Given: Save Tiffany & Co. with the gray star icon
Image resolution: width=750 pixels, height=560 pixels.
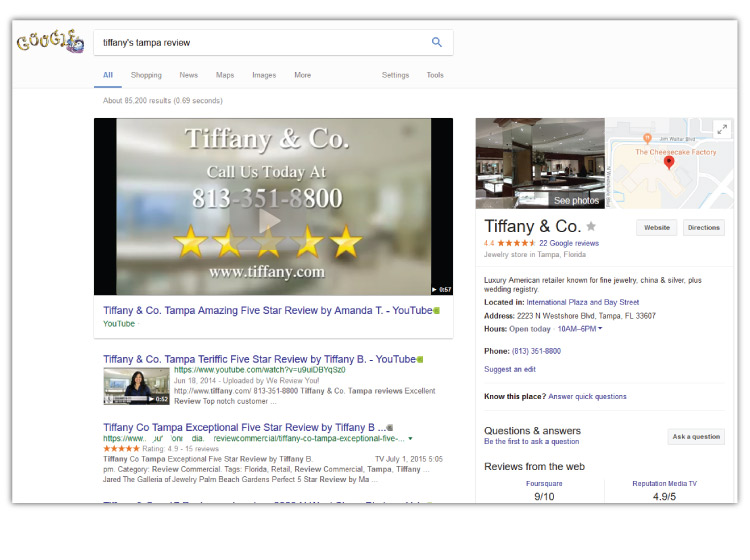Looking at the screenshot, I should [x=591, y=226].
